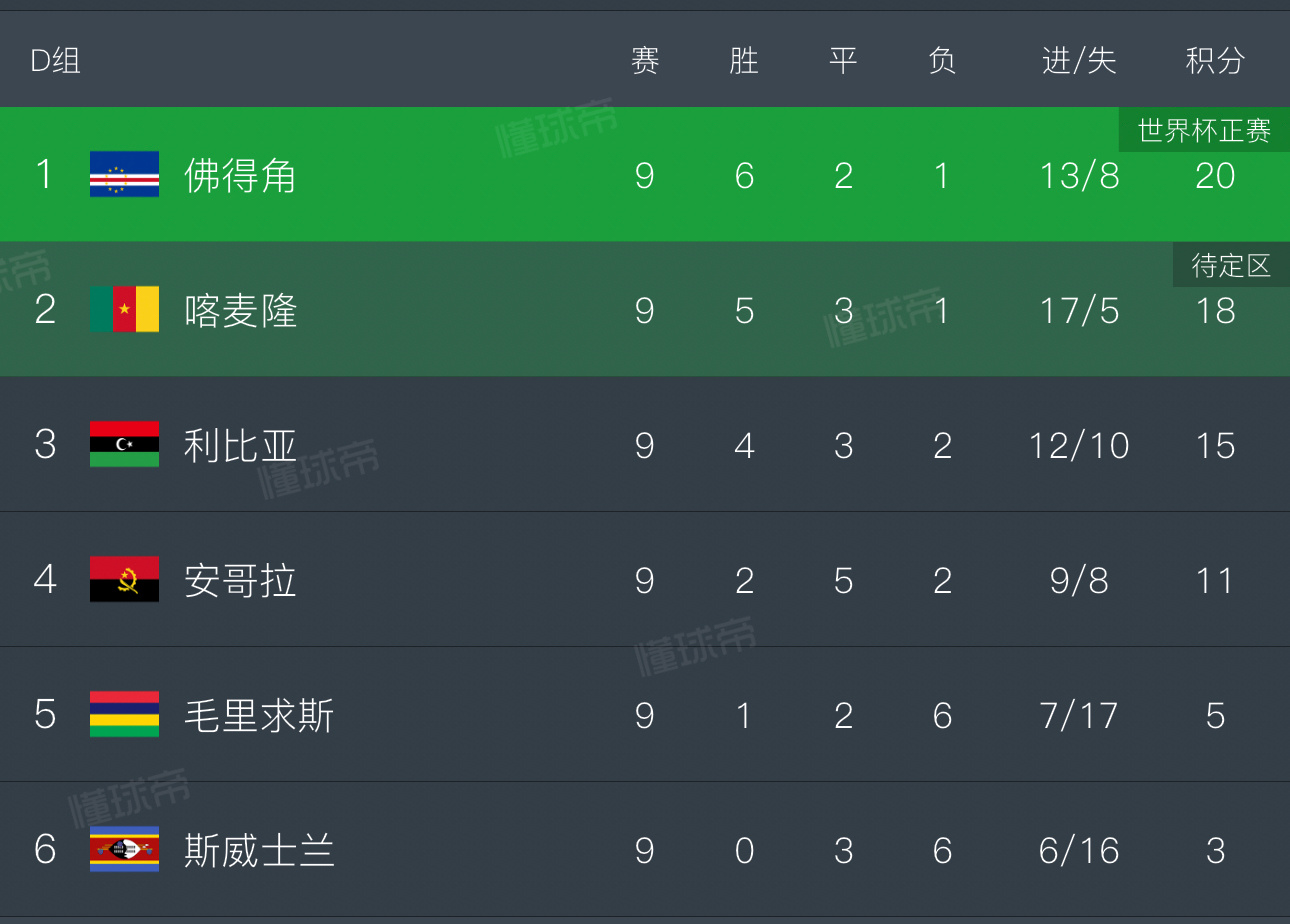1290x924 pixels.
Task: Click the Libya flag icon
Action: (124, 444)
